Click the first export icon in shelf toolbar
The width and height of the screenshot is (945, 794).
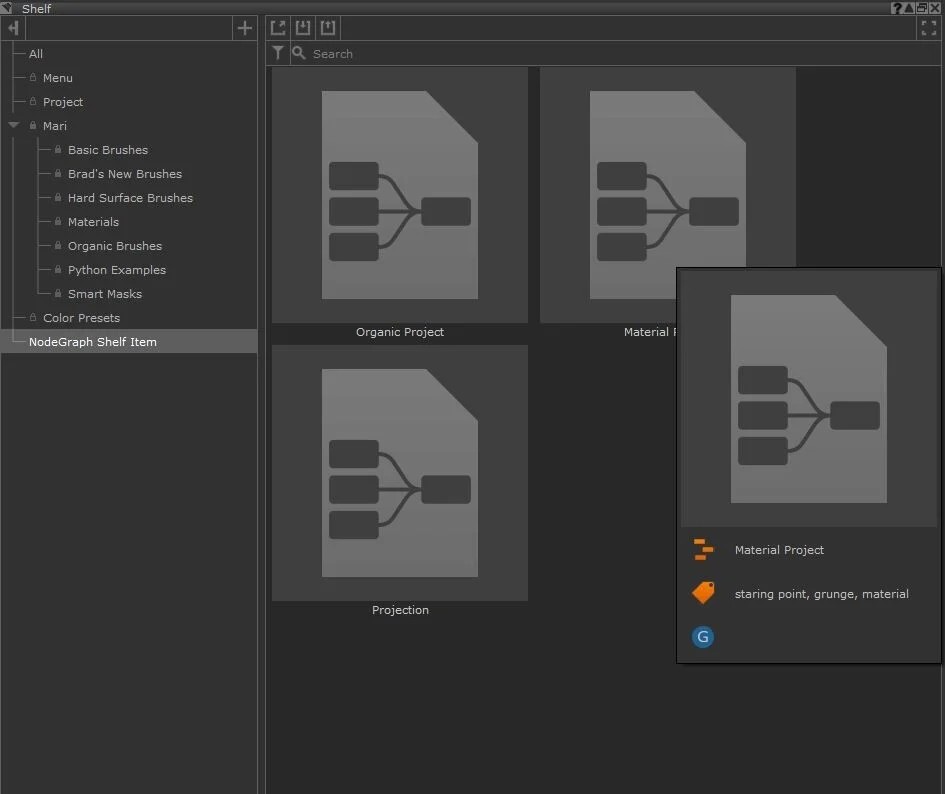coord(279,28)
